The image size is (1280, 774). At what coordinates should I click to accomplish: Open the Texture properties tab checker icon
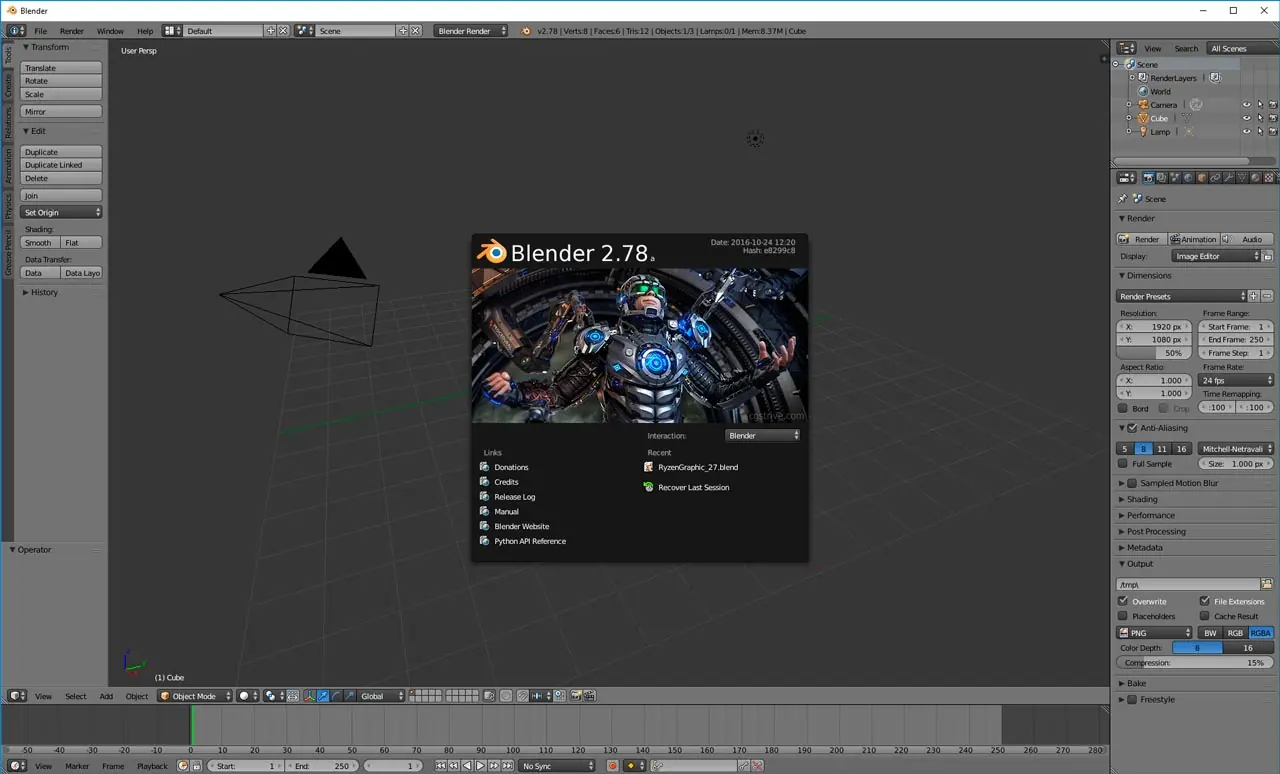click(x=1269, y=178)
